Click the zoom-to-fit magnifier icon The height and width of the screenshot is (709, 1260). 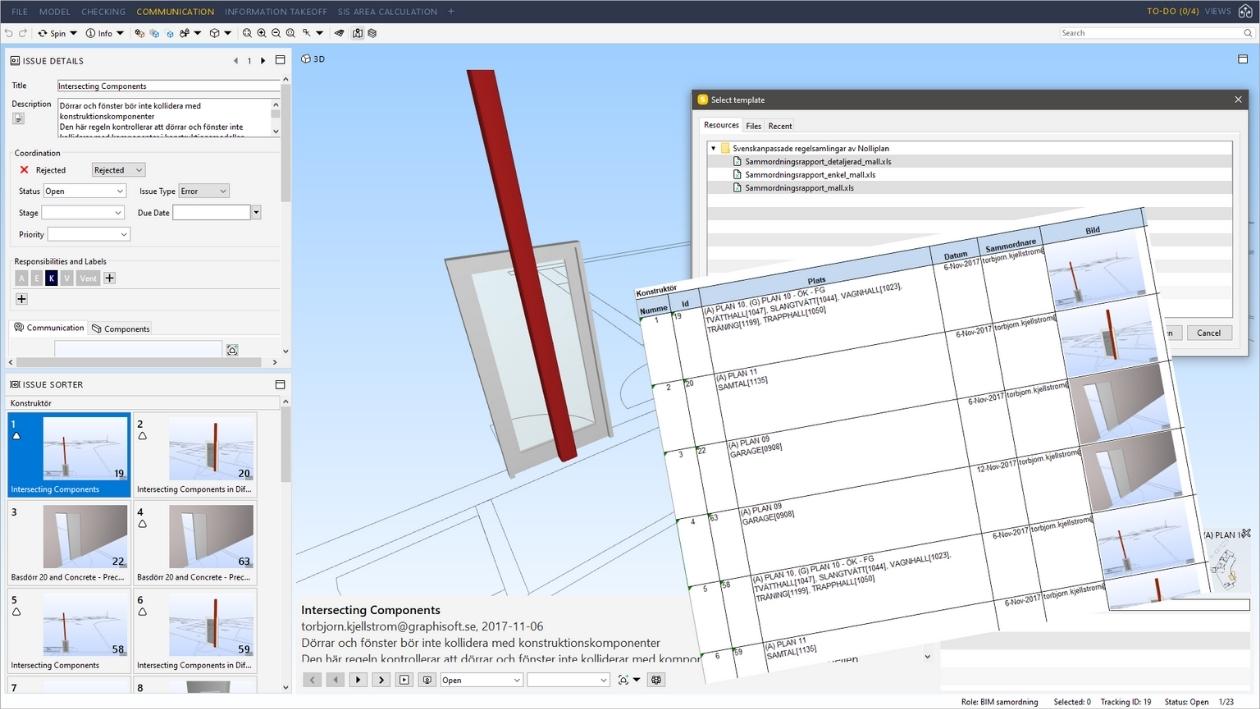[247, 33]
